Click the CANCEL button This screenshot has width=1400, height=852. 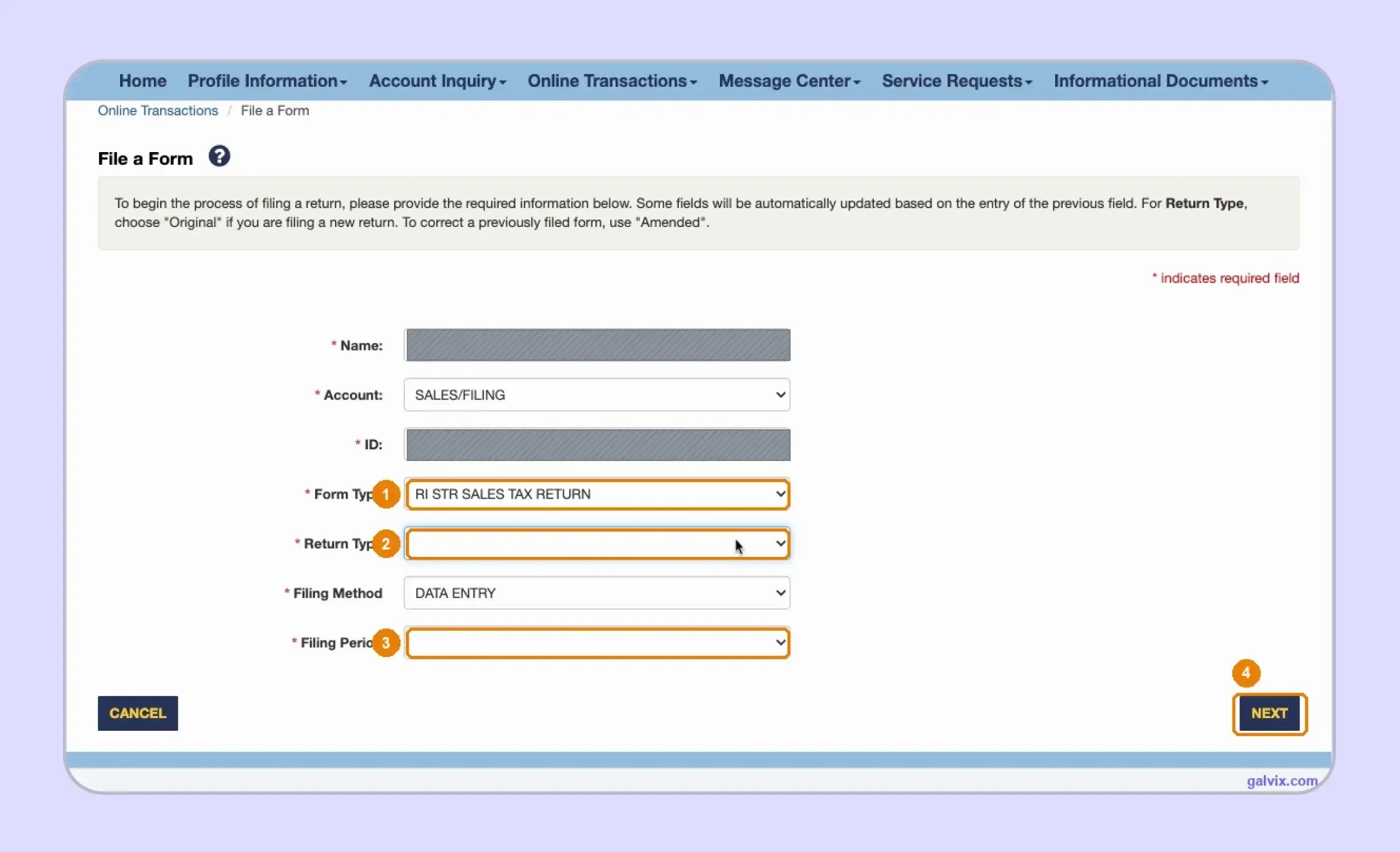pyautogui.click(x=138, y=713)
